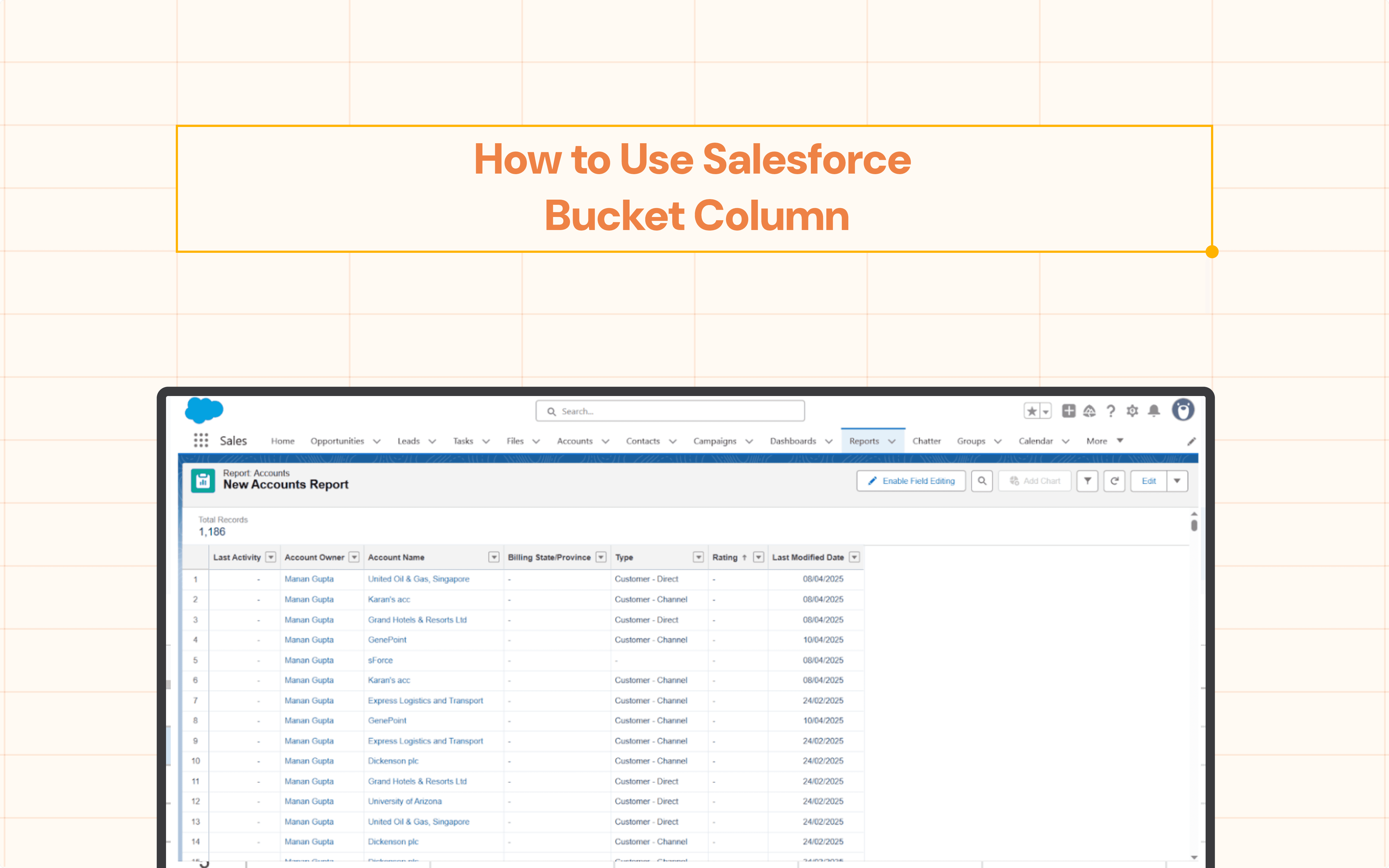Open the Last Activity column menu
The height and width of the screenshot is (868, 1389).
coord(271,557)
